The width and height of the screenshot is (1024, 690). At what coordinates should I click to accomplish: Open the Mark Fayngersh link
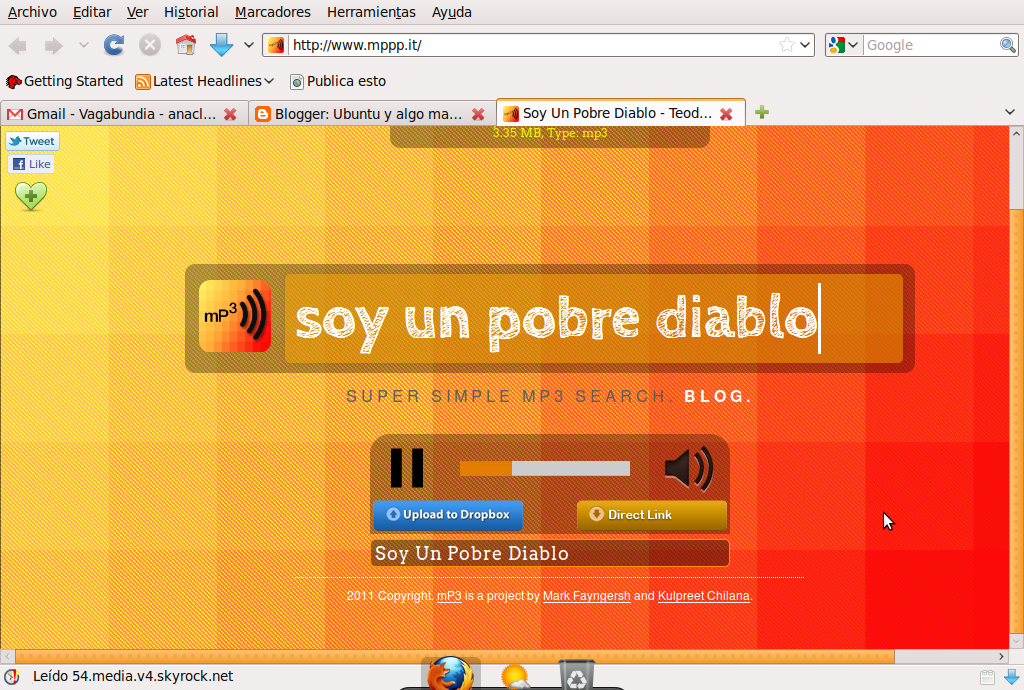(x=586, y=596)
